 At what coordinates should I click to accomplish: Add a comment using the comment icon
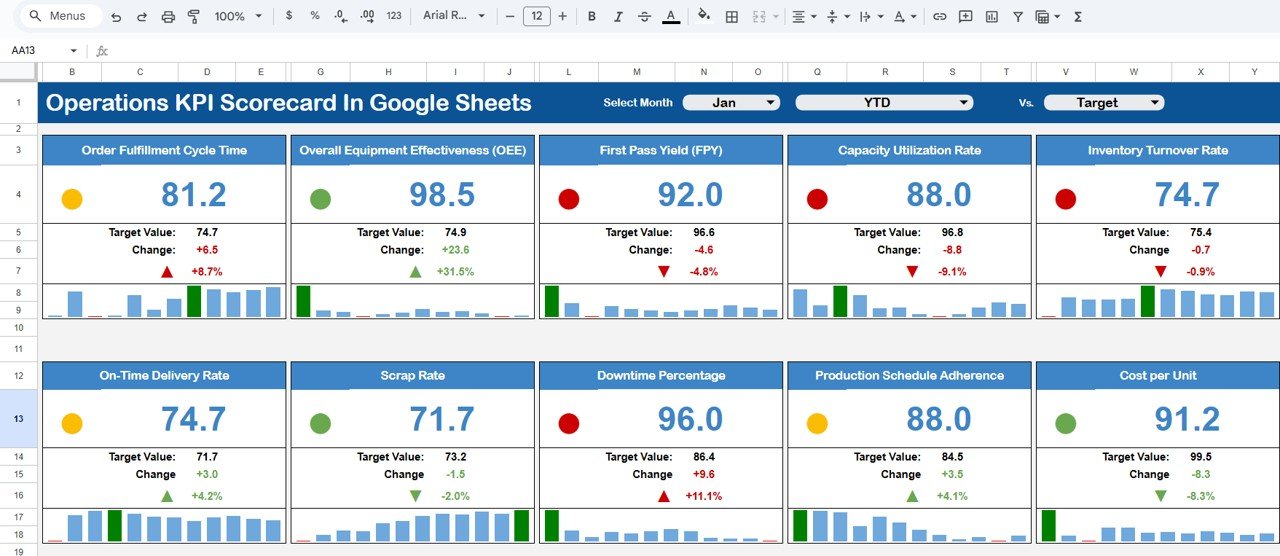point(965,17)
